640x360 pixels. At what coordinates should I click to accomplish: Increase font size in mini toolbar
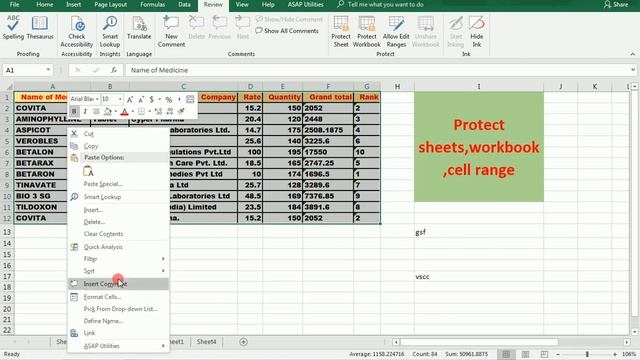tap(130, 99)
